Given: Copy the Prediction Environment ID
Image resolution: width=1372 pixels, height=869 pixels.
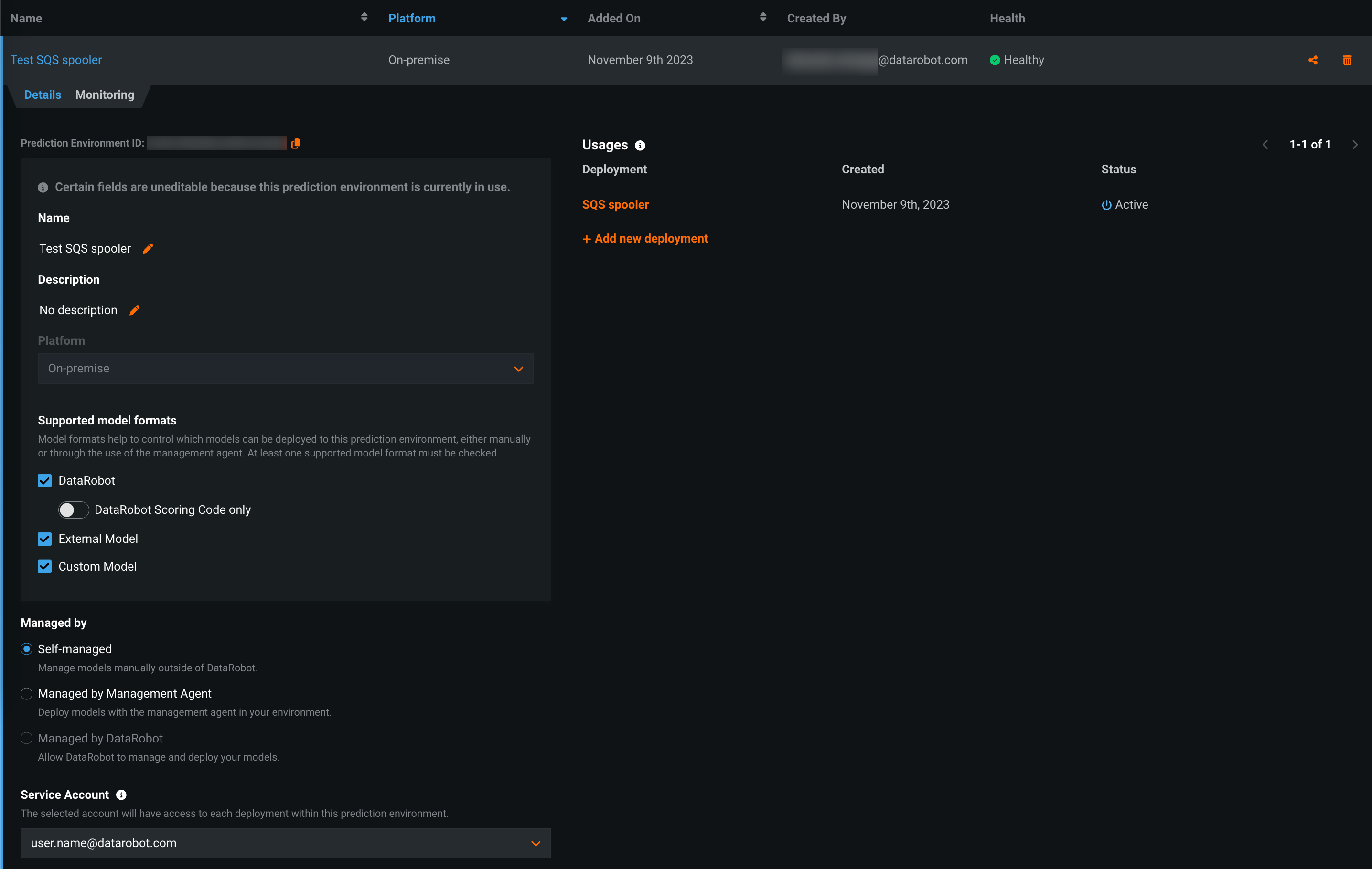Looking at the screenshot, I should 296,144.
